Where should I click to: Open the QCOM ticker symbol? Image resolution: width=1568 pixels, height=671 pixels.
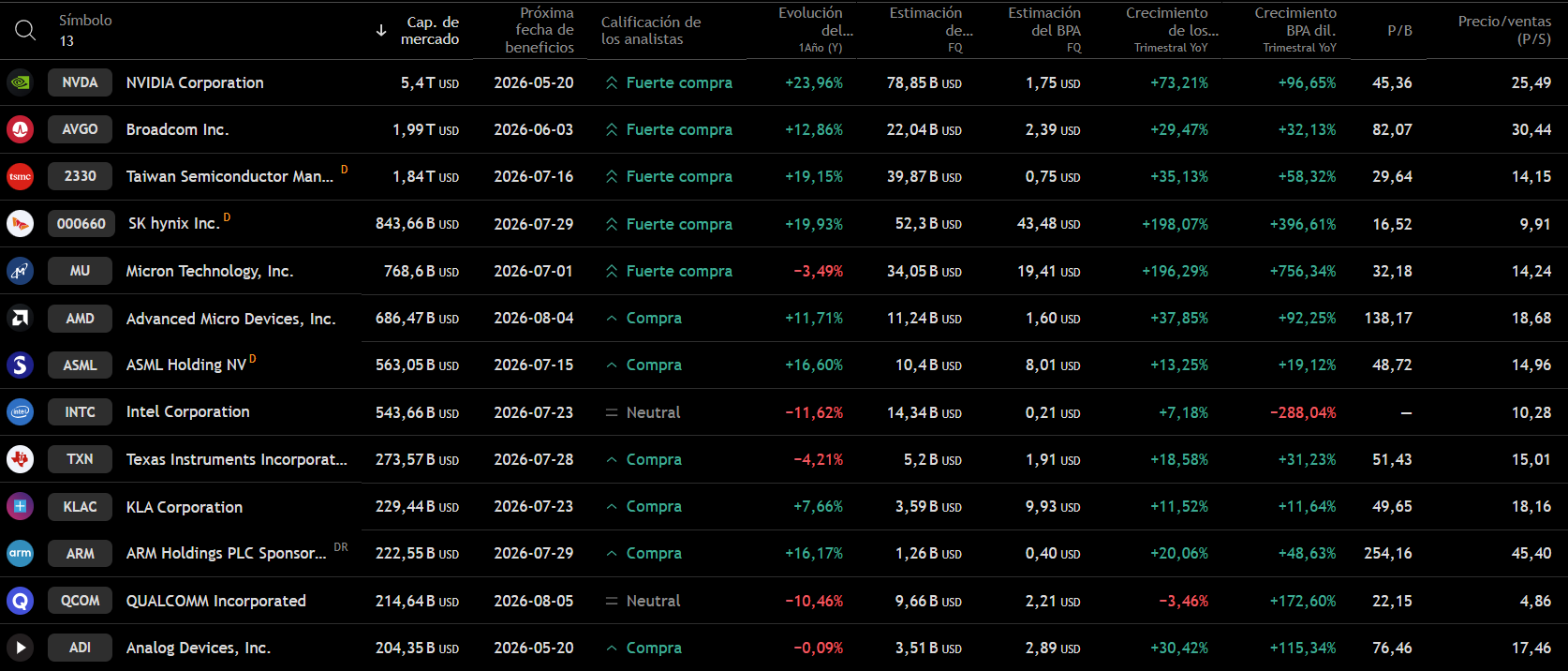pyautogui.click(x=80, y=601)
